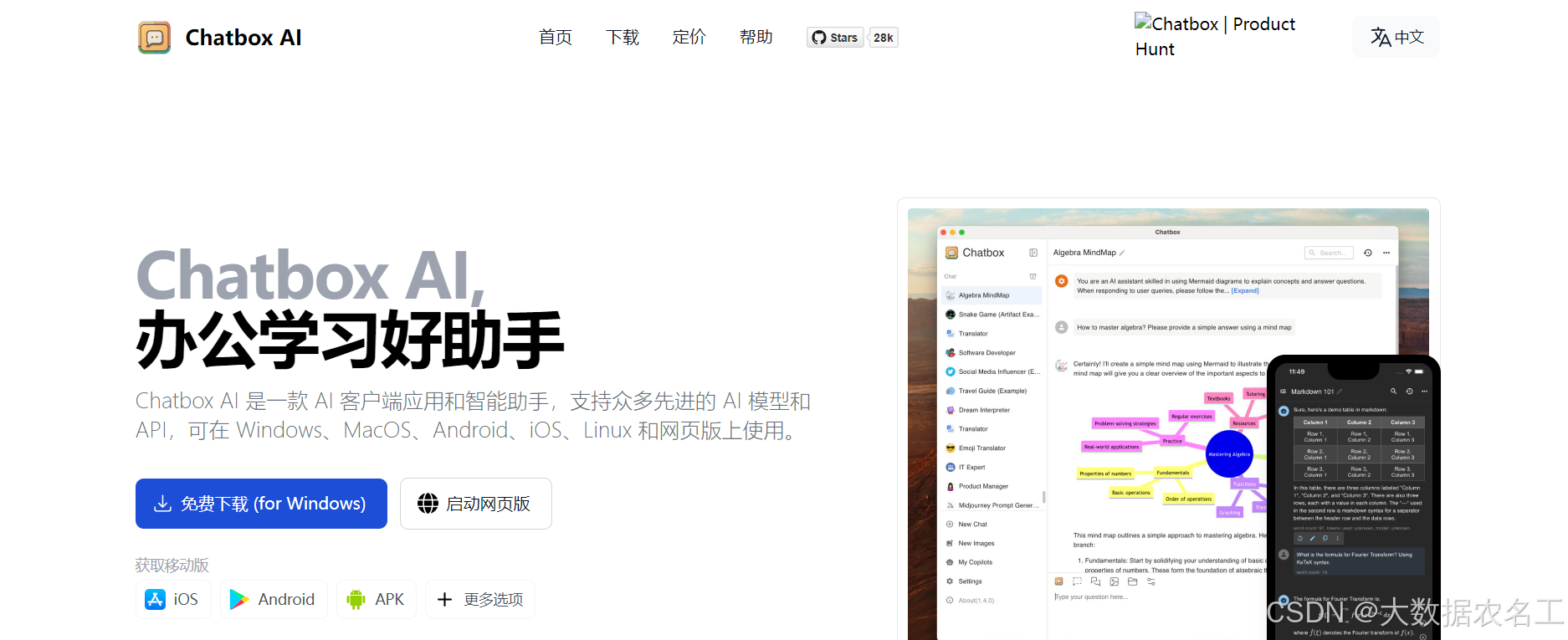Click the Markdown 101 title in phone preview
This screenshot has height=640, width=1568.
[x=1312, y=392]
